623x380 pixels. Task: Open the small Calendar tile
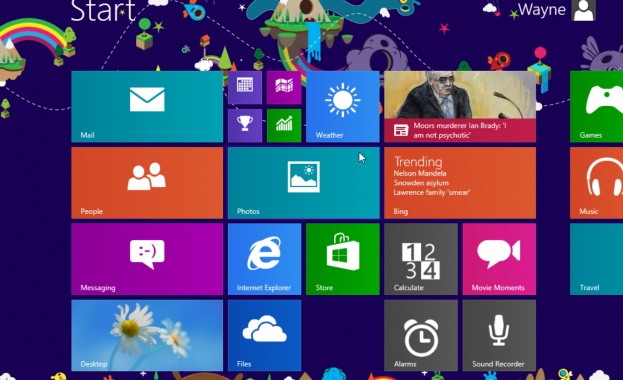245,87
